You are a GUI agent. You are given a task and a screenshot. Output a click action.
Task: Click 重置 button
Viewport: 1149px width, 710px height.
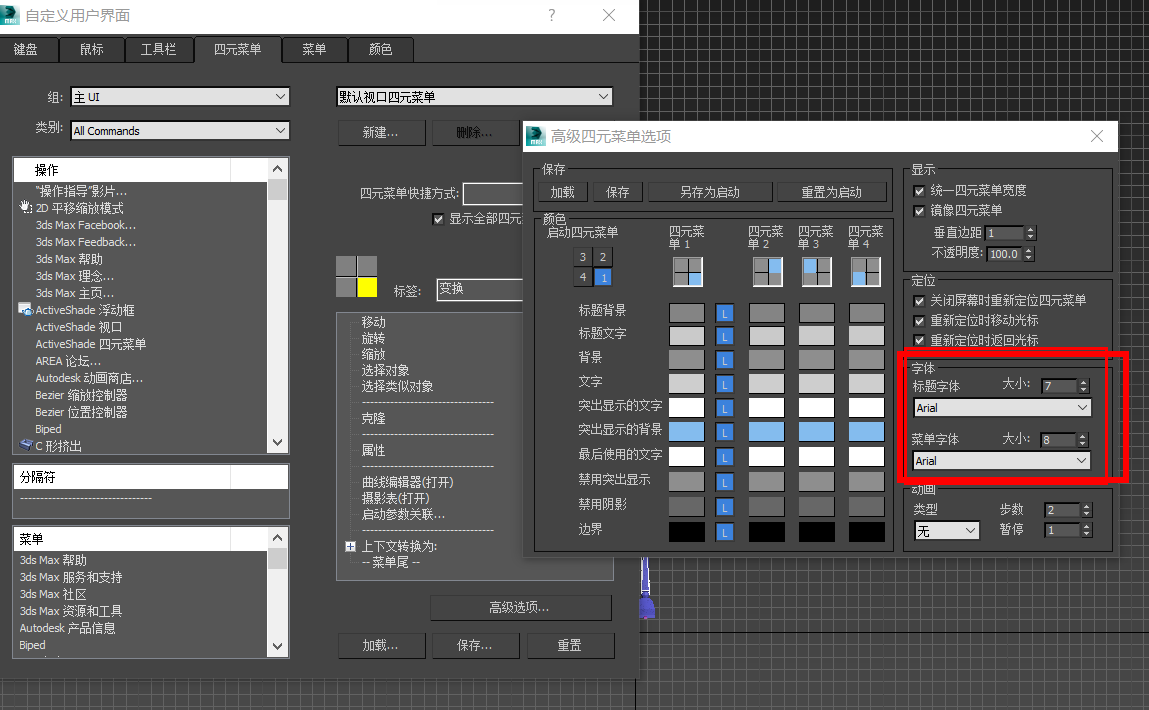(569, 646)
